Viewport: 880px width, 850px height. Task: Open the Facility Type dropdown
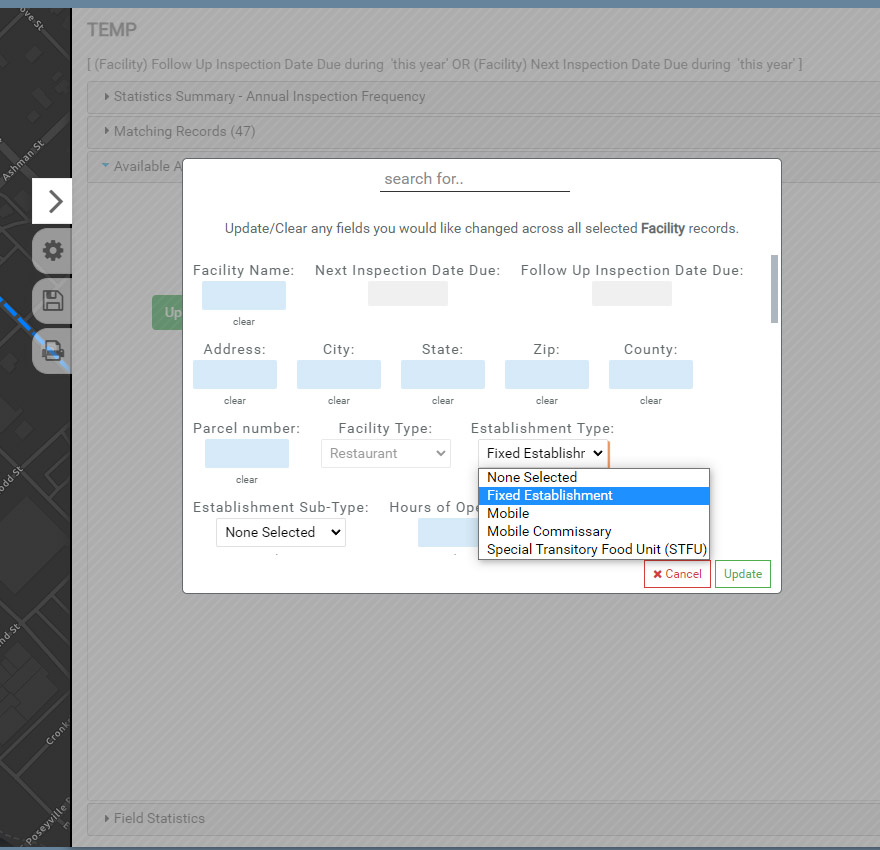pos(385,453)
